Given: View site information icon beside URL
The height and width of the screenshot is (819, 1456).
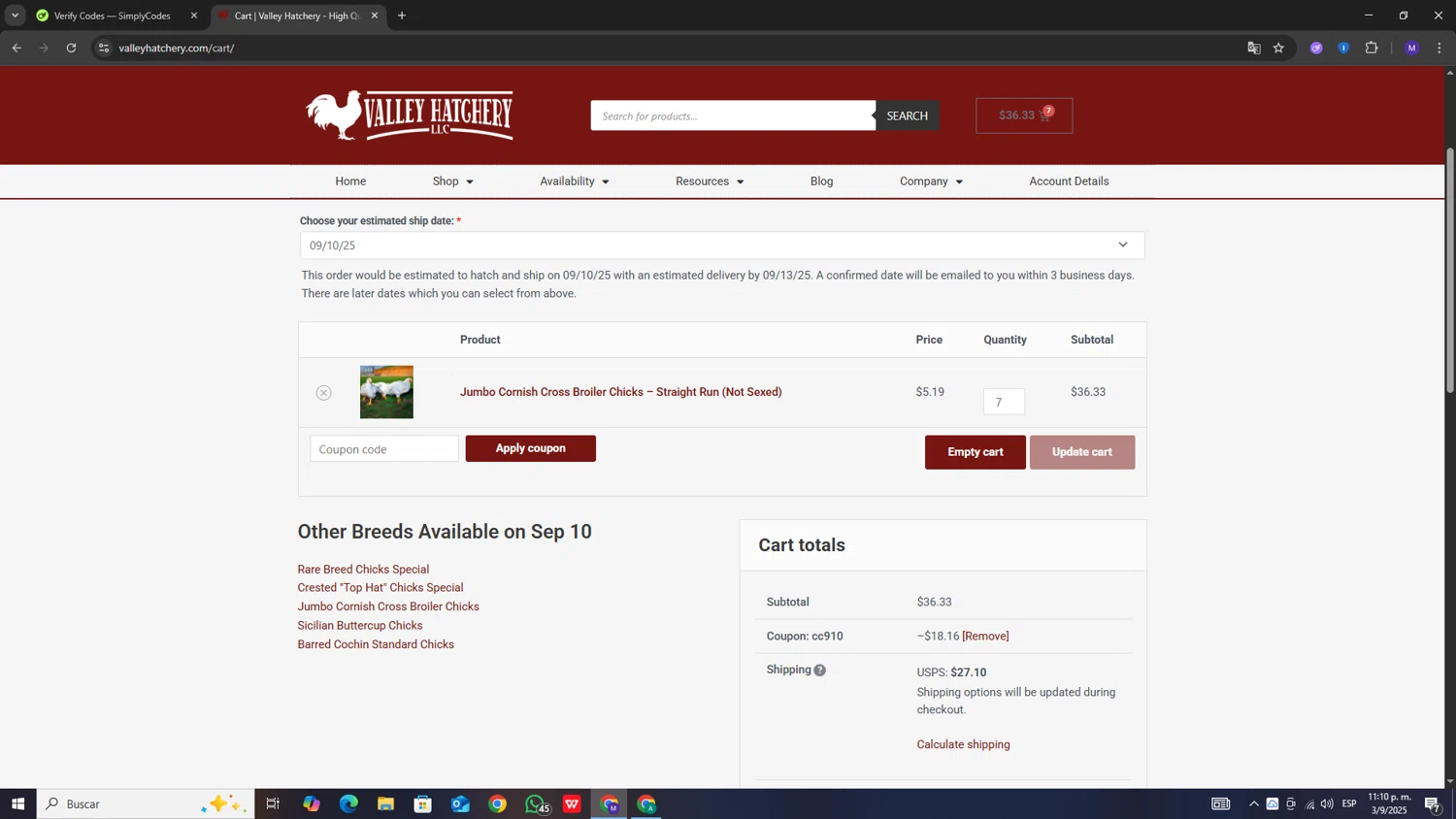Looking at the screenshot, I should [x=104, y=48].
